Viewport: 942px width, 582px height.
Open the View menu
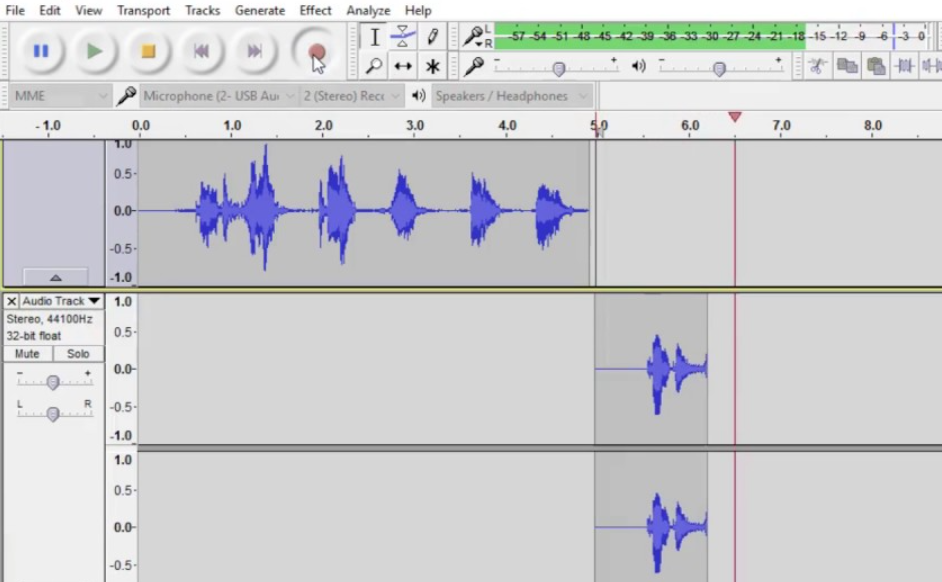[88, 10]
